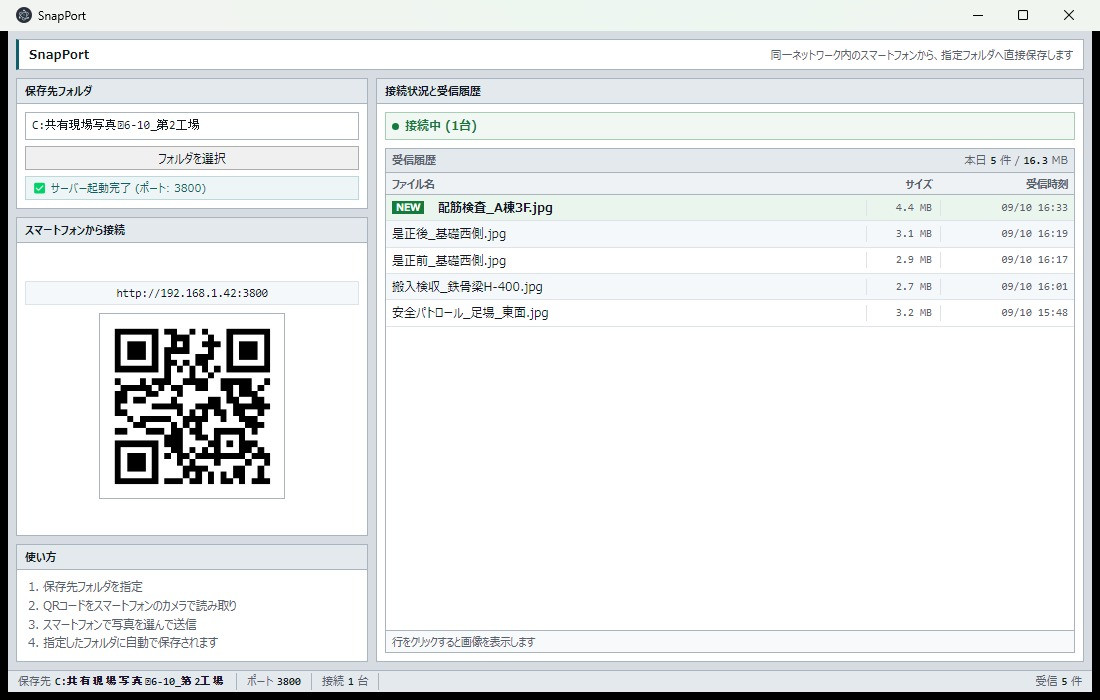The height and width of the screenshot is (700, 1100).
Task: Click the status bar ポート 3800 entry
Action: pos(274,681)
